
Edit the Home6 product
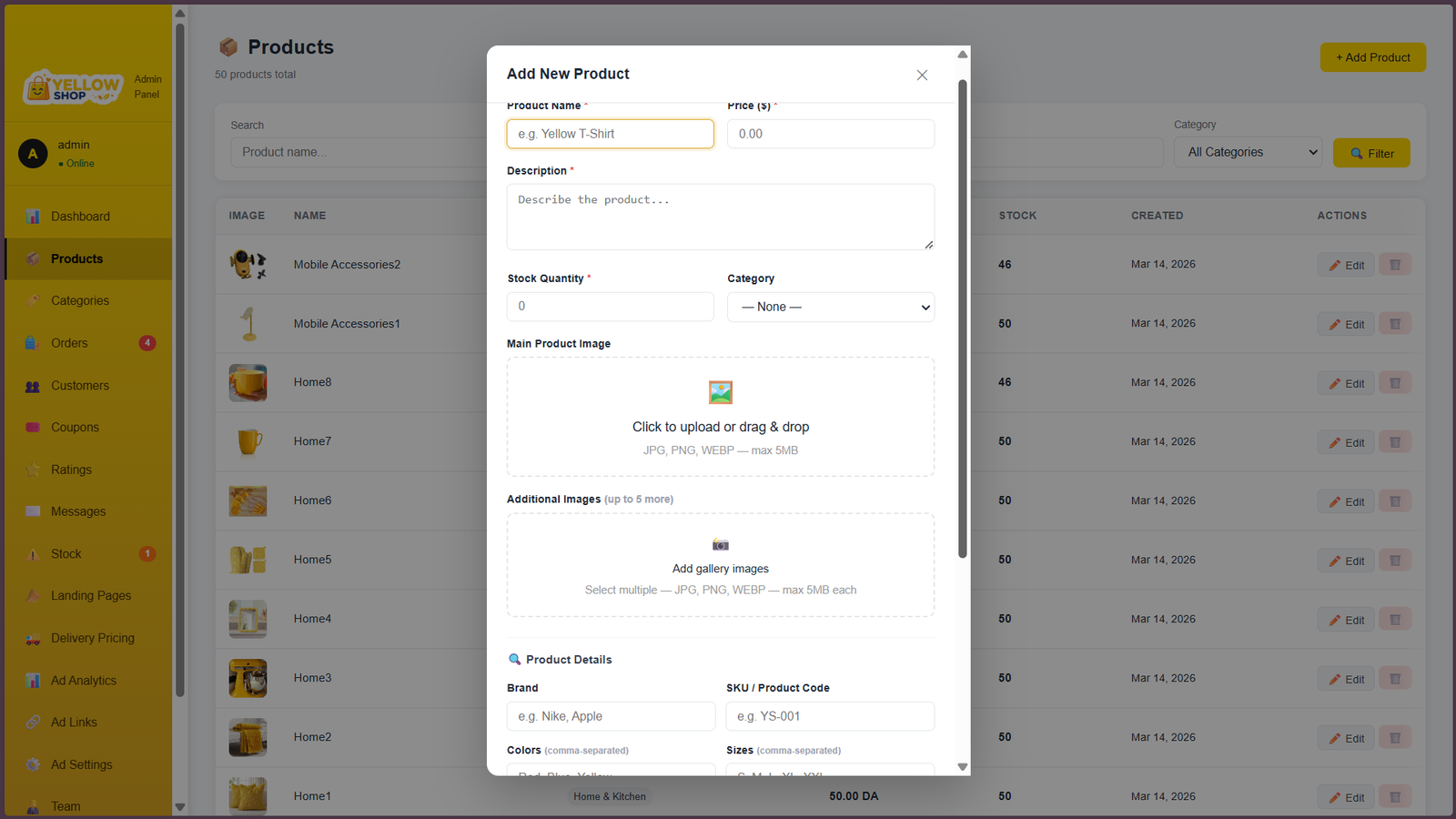click(1345, 501)
